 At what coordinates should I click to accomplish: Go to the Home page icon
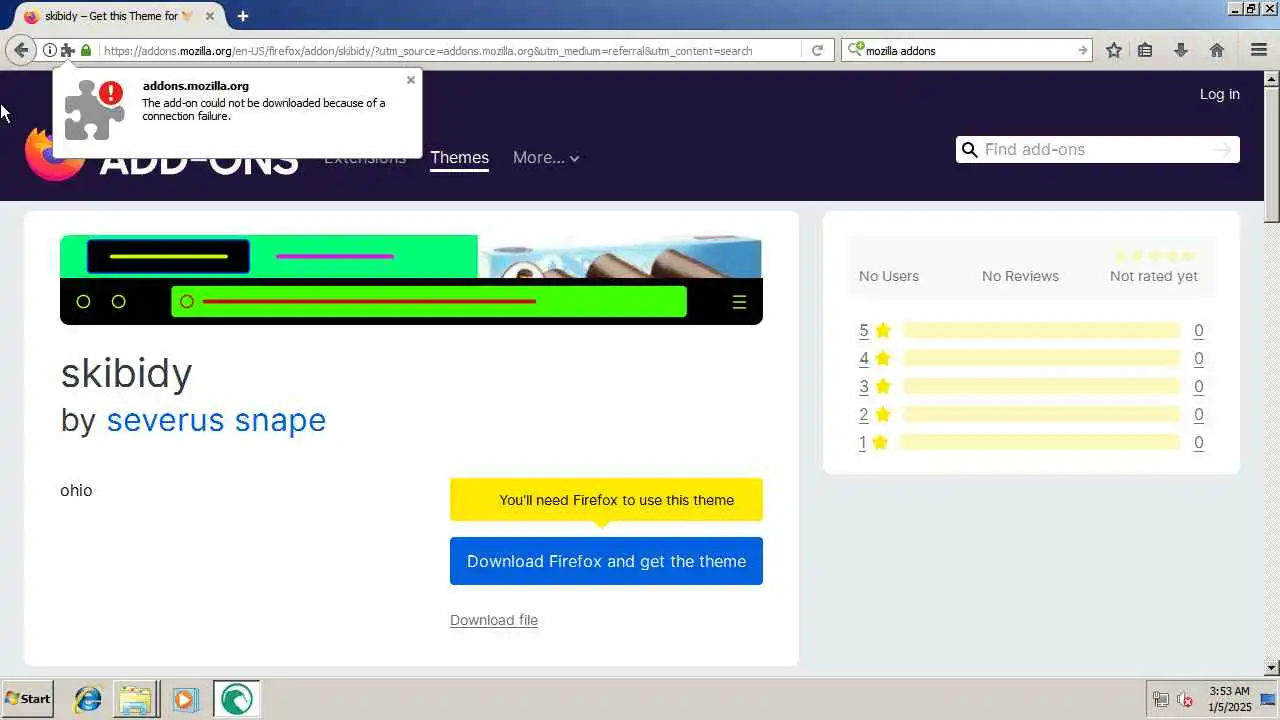1217,50
